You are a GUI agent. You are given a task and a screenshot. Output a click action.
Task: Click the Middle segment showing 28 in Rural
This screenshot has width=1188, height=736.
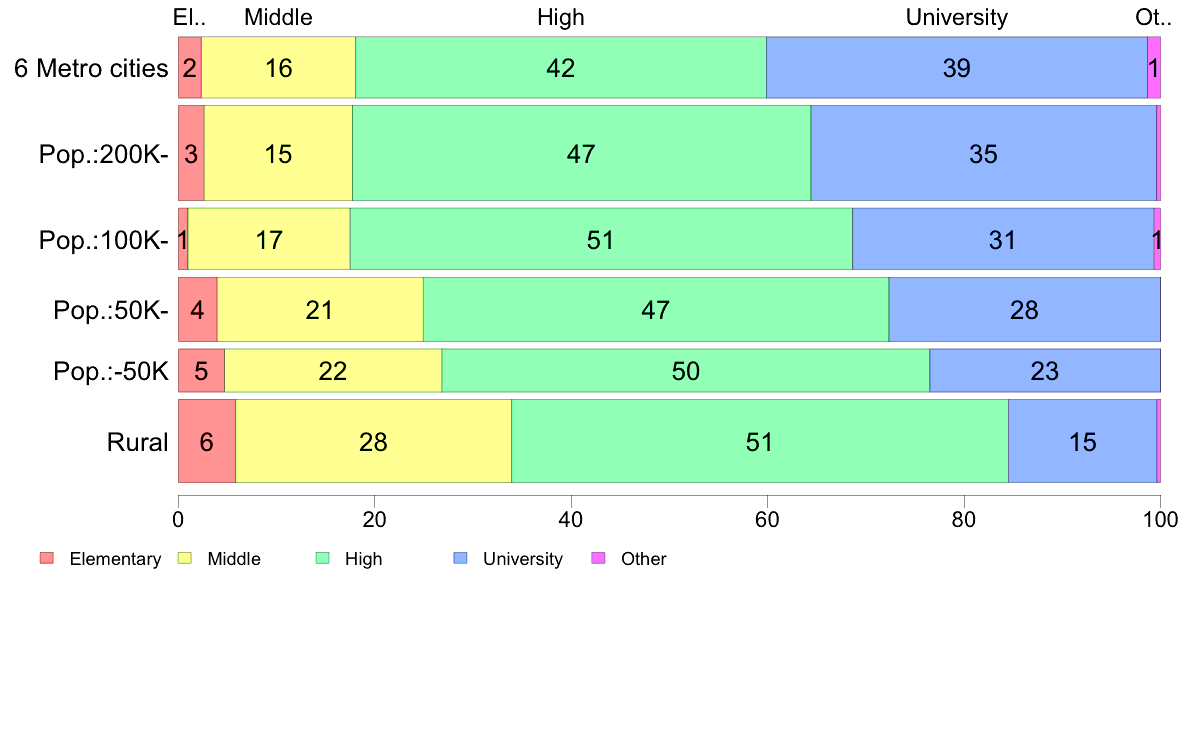(374, 441)
